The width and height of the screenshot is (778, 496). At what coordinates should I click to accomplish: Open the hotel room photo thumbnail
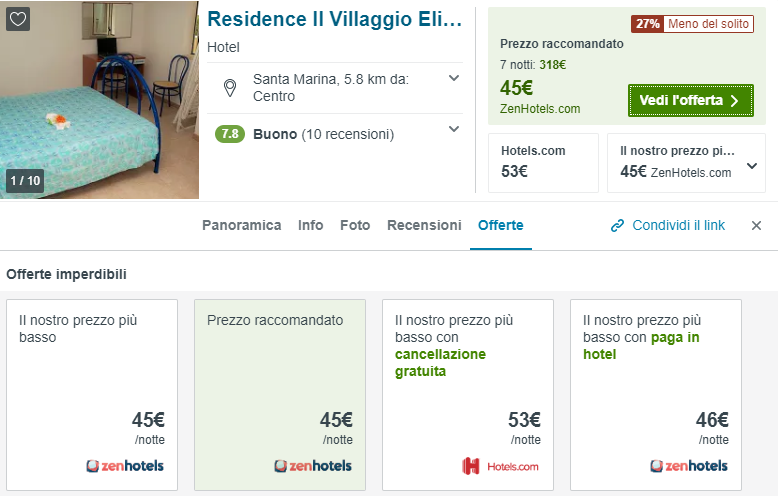pos(100,100)
